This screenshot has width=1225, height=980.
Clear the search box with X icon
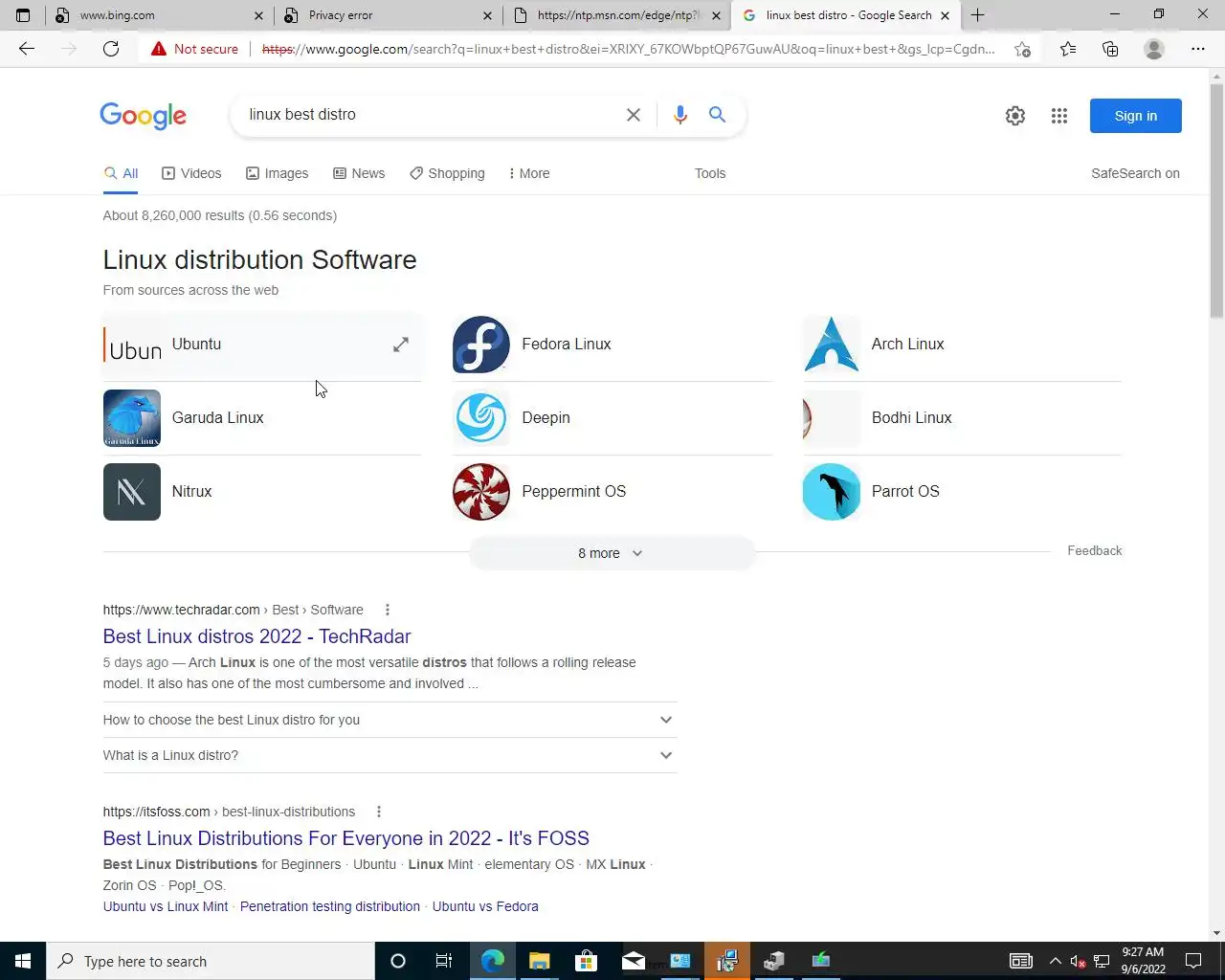634,115
